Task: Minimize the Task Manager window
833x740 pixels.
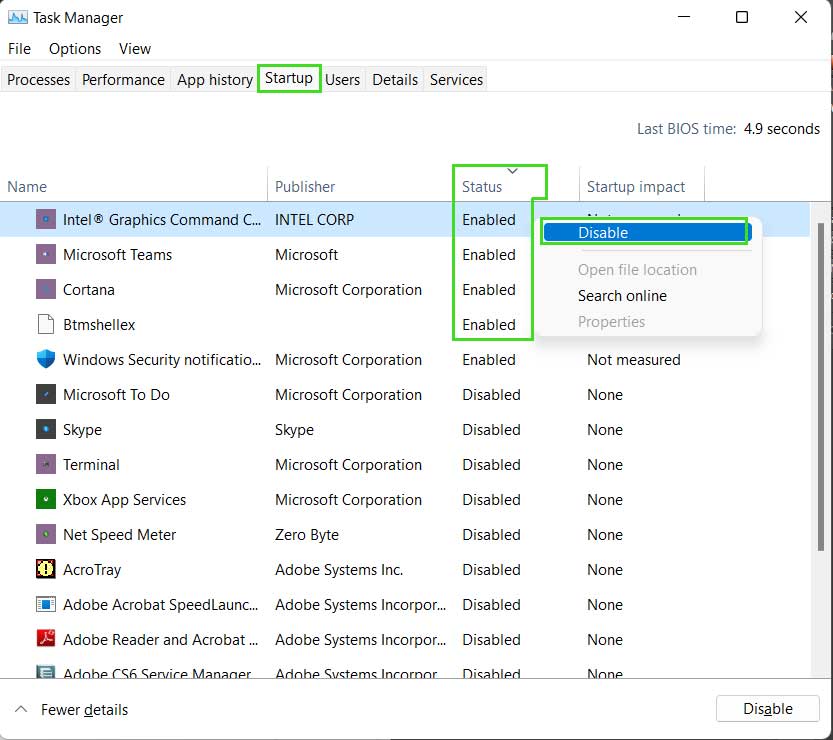Action: pyautogui.click(x=684, y=17)
